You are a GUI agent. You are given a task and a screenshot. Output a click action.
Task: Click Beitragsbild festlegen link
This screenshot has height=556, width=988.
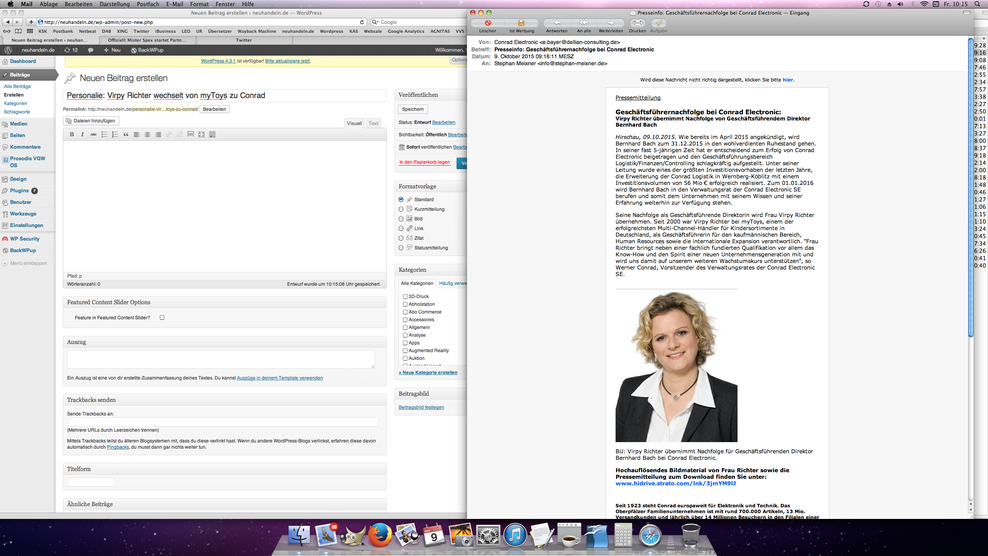(421, 407)
